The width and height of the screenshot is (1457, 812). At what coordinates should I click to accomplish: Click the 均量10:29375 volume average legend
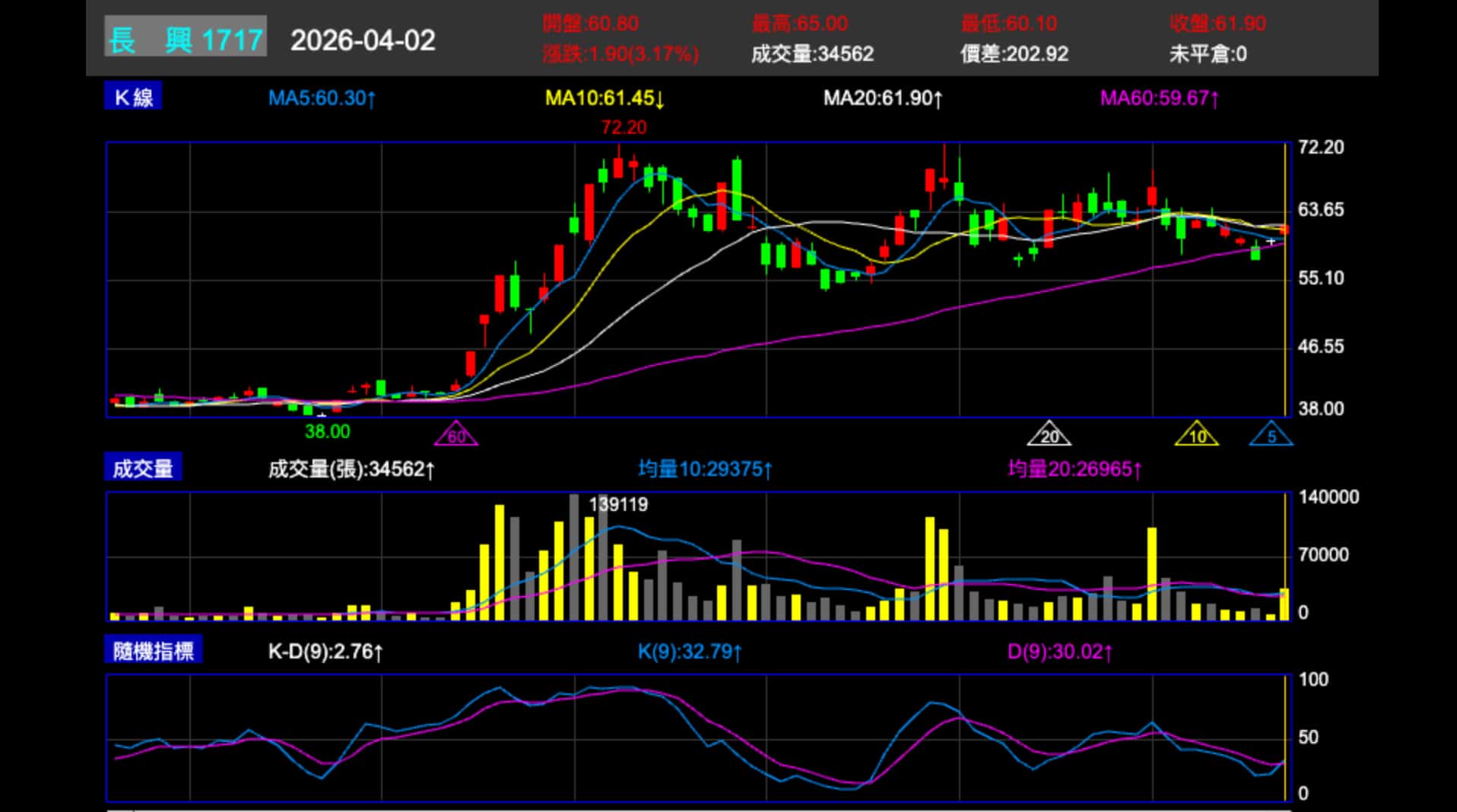pyautogui.click(x=705, y=469)
